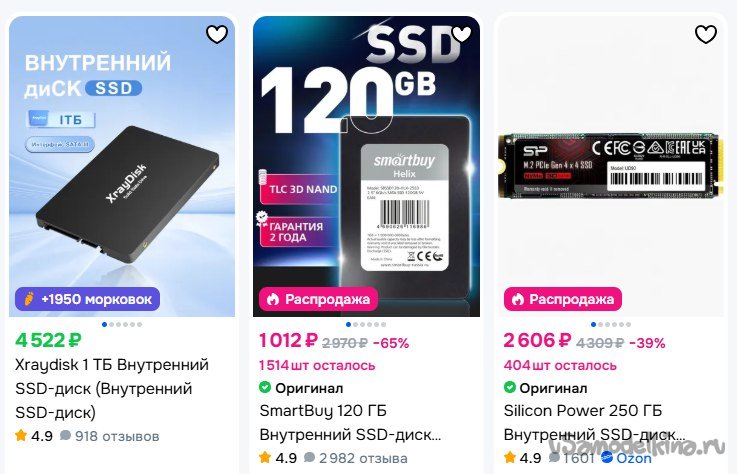Image resolution: width=737 pixels, height=474 pixels.
Task: View 2982 отзыва for SmartBuy
Action: pyautogui.click(x=356, y=458)
